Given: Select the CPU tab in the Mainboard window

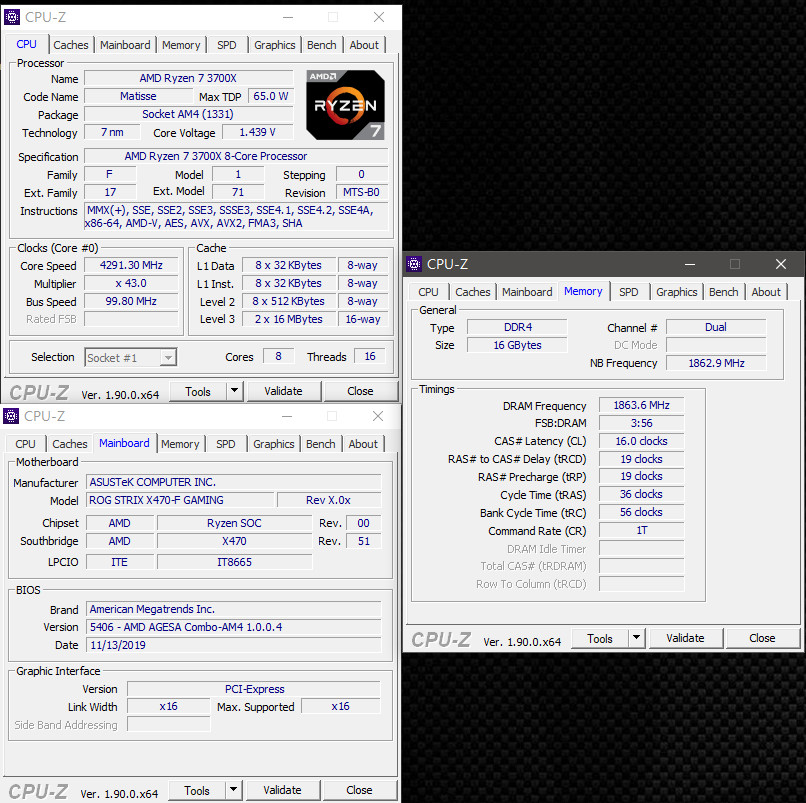Looking at the screenshot, I should point(25,444).
